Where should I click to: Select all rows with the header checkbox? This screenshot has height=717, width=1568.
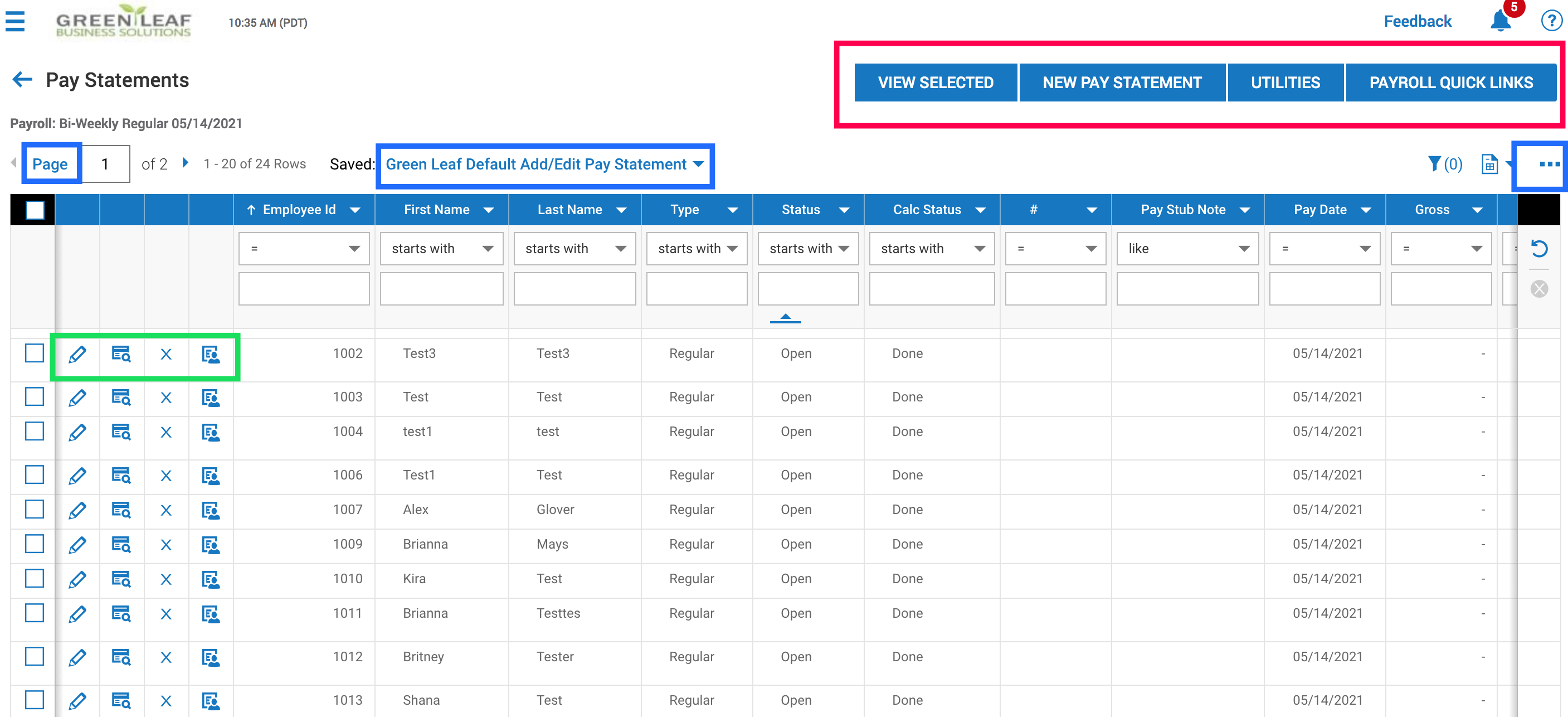click(35, 210)
